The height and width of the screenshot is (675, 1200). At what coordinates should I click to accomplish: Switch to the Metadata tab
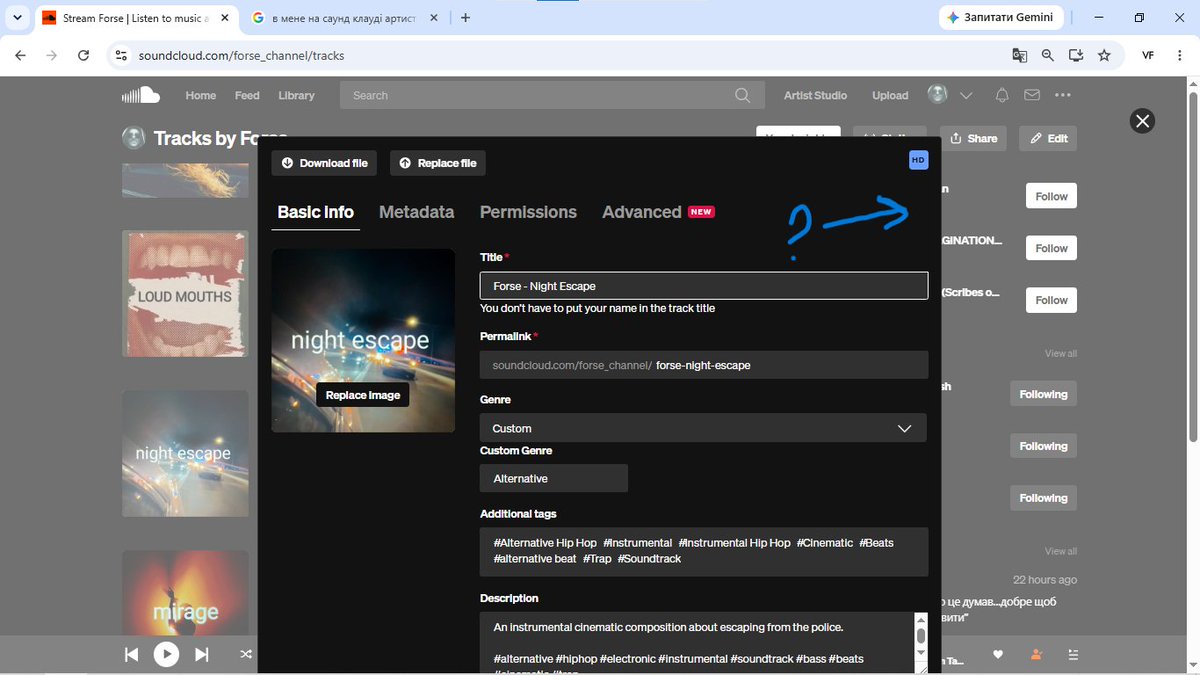[417, 212]
